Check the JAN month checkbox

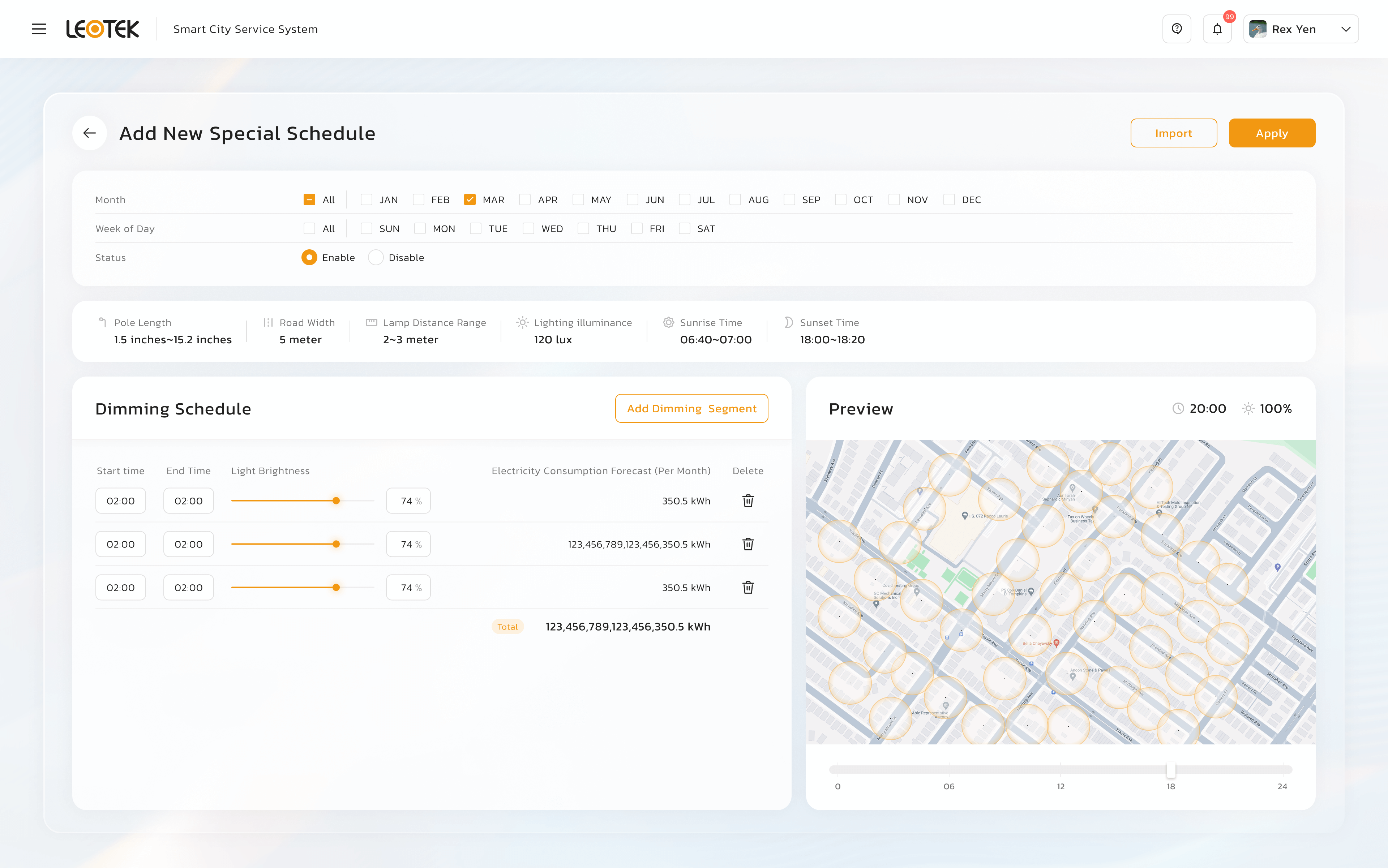[366, 200]
